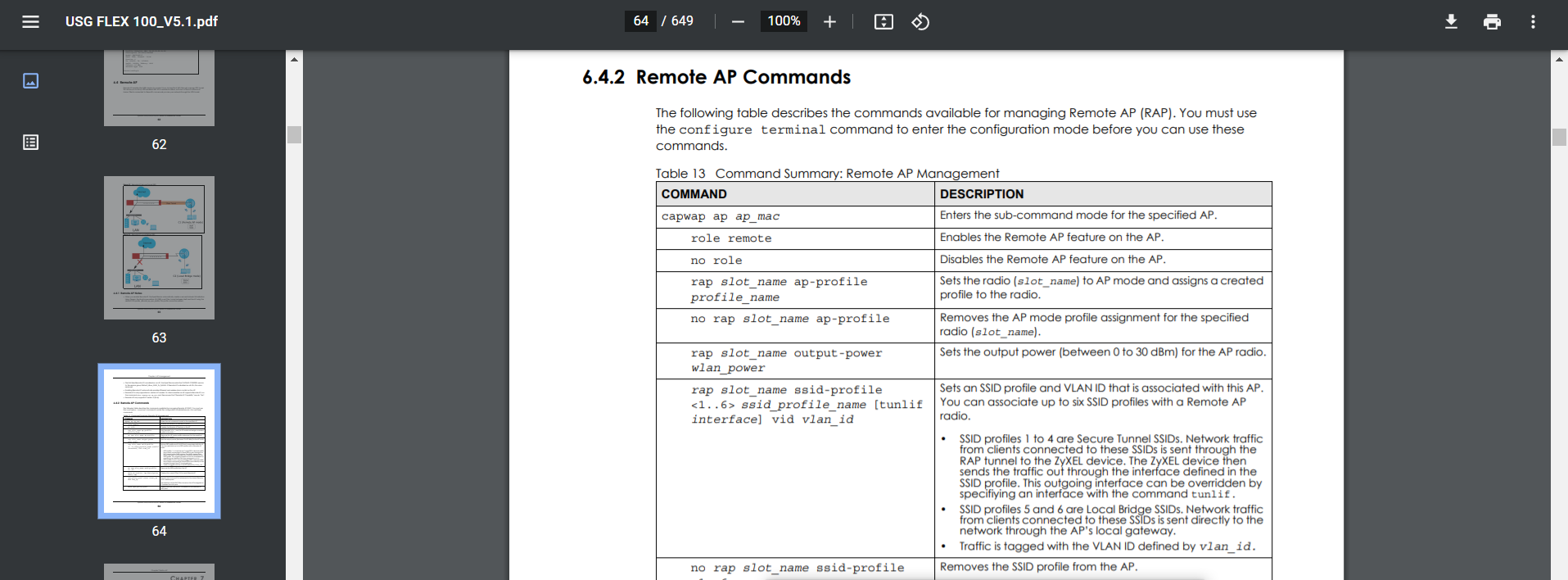The width and height of the screenshot is (1568, 580).
Task: Select the highlighted page 64 thumbnail
Action: pyautogui.click(x=159, y=441)
